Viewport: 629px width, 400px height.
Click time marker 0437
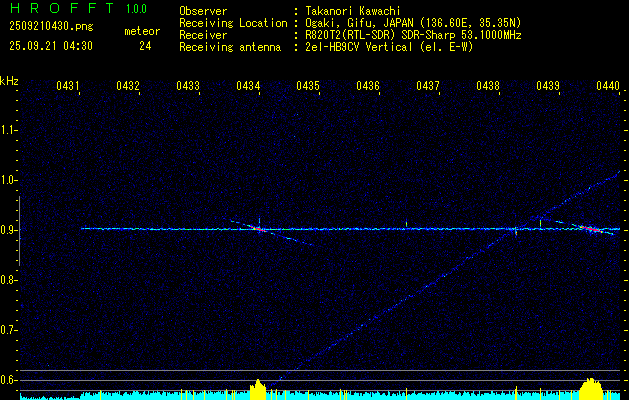(x=428, y=85)
